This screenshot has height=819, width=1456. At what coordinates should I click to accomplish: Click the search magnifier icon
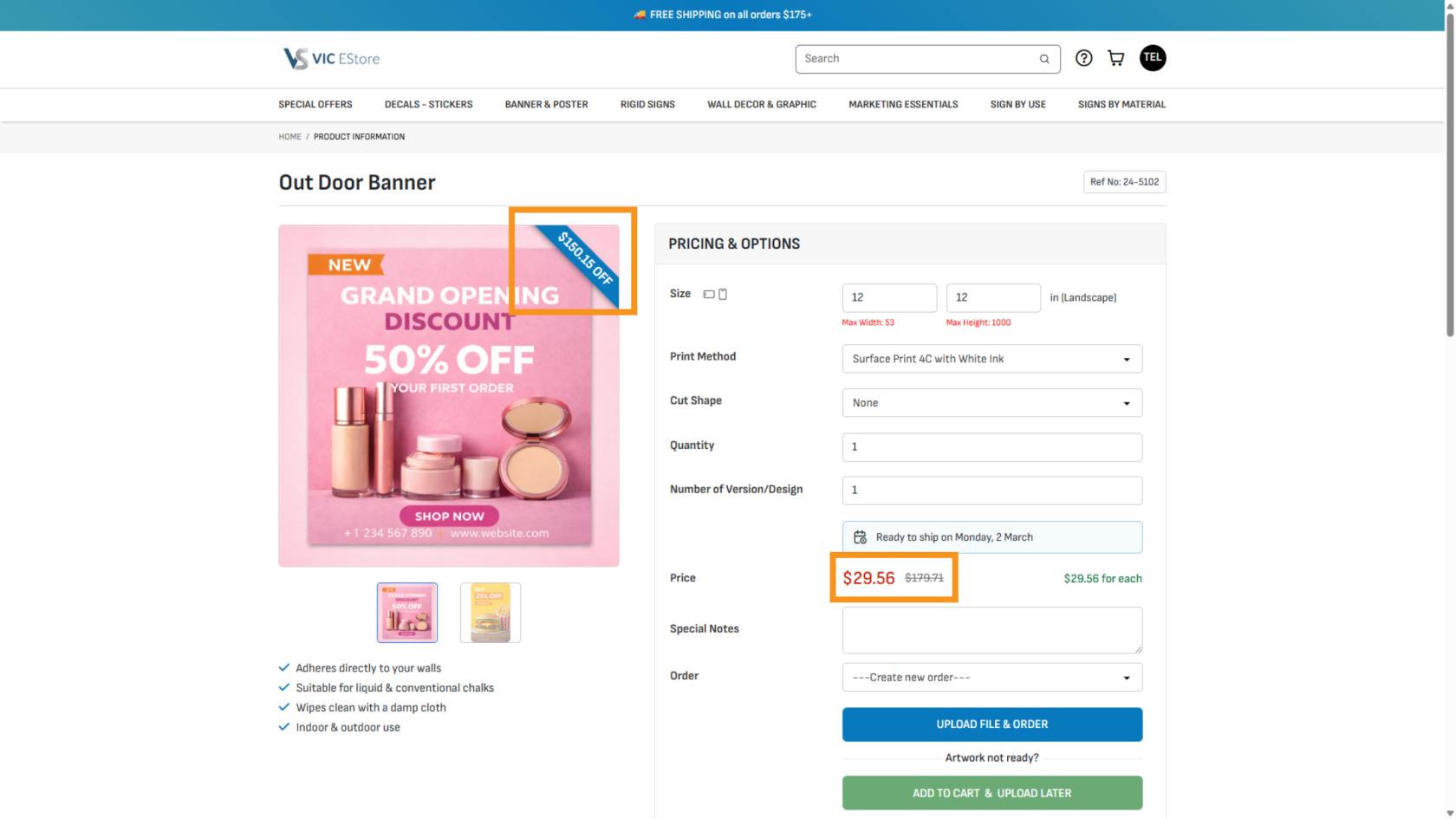[x=1044, y=59]
